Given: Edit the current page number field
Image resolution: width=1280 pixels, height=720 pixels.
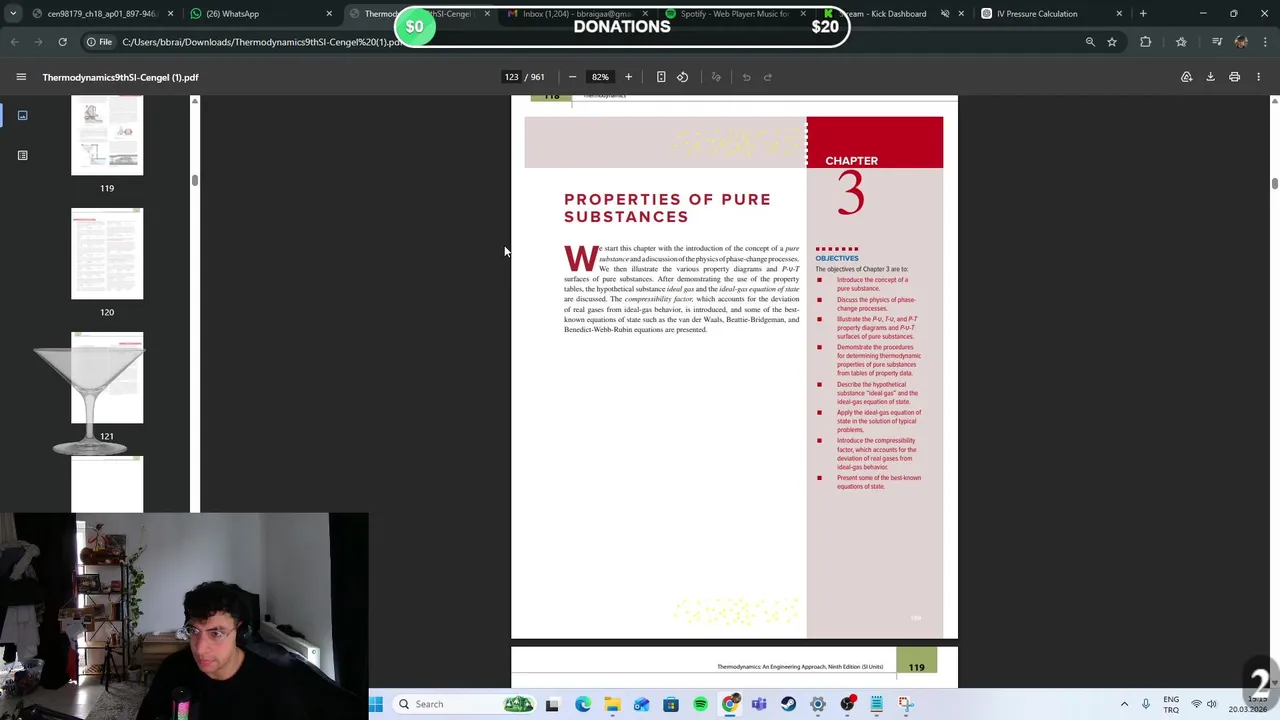Looking at the screenshot, I should click(512, 77).
